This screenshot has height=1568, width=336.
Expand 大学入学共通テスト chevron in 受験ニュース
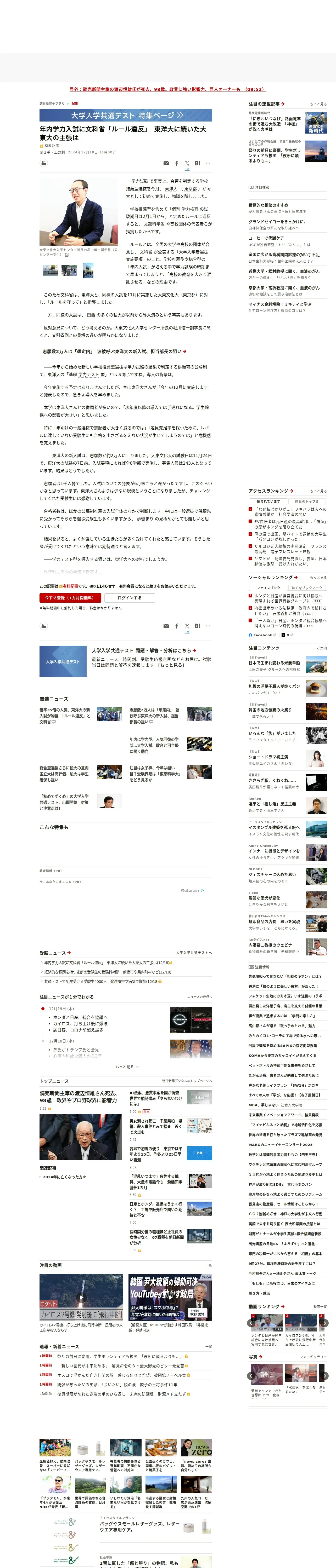[x=194, y=953]
